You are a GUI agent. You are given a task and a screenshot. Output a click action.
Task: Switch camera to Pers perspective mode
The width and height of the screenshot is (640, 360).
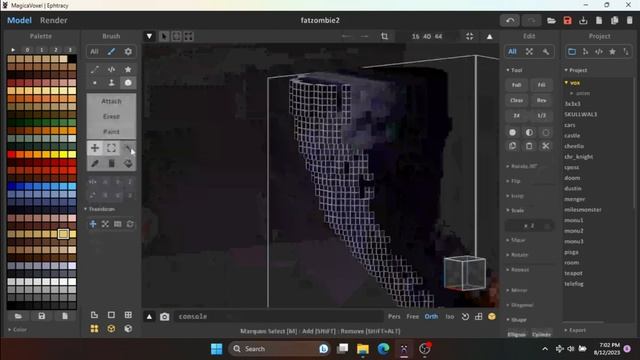[394, 317]
